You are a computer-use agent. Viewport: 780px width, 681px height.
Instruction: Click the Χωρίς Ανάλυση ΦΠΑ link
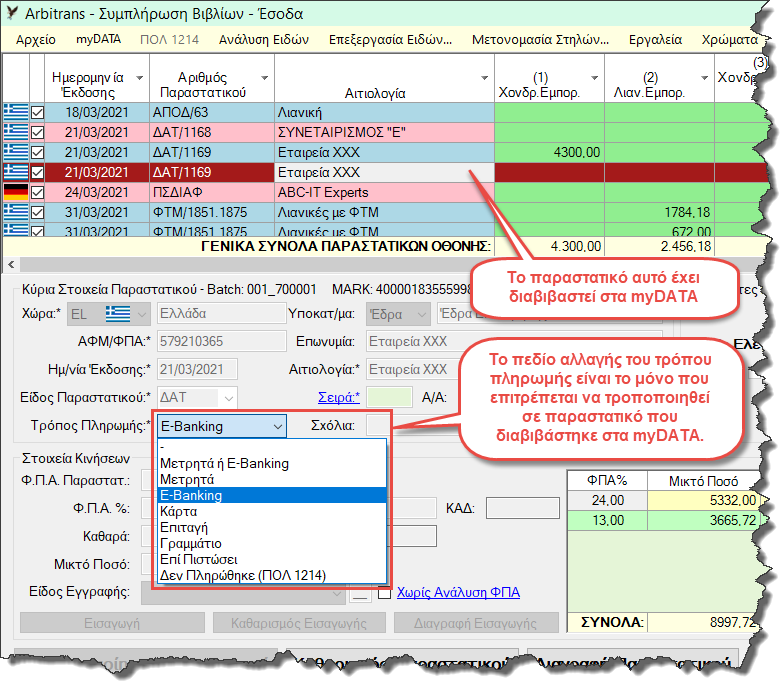point(458,592)
